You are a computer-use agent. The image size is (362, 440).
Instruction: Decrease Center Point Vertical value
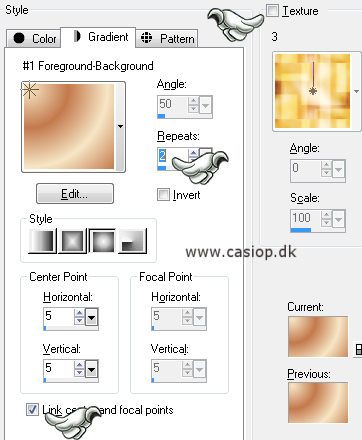[79, 373]
